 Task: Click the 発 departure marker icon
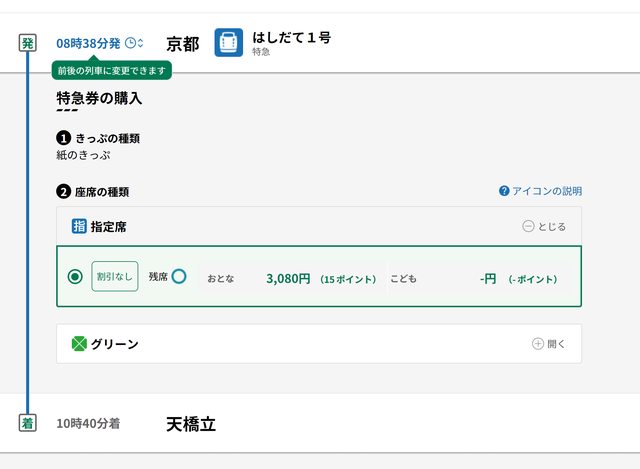[x=28, y=43]
